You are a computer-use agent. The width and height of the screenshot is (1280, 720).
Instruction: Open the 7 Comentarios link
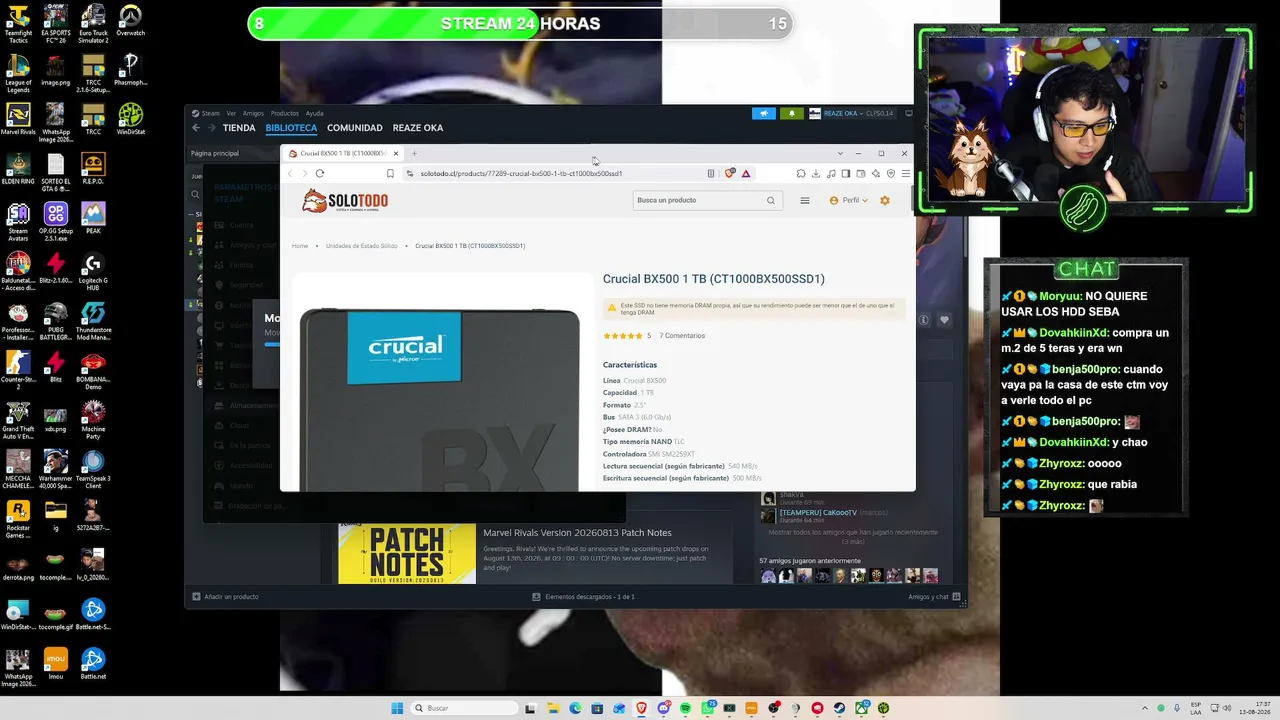pos(682,336)
